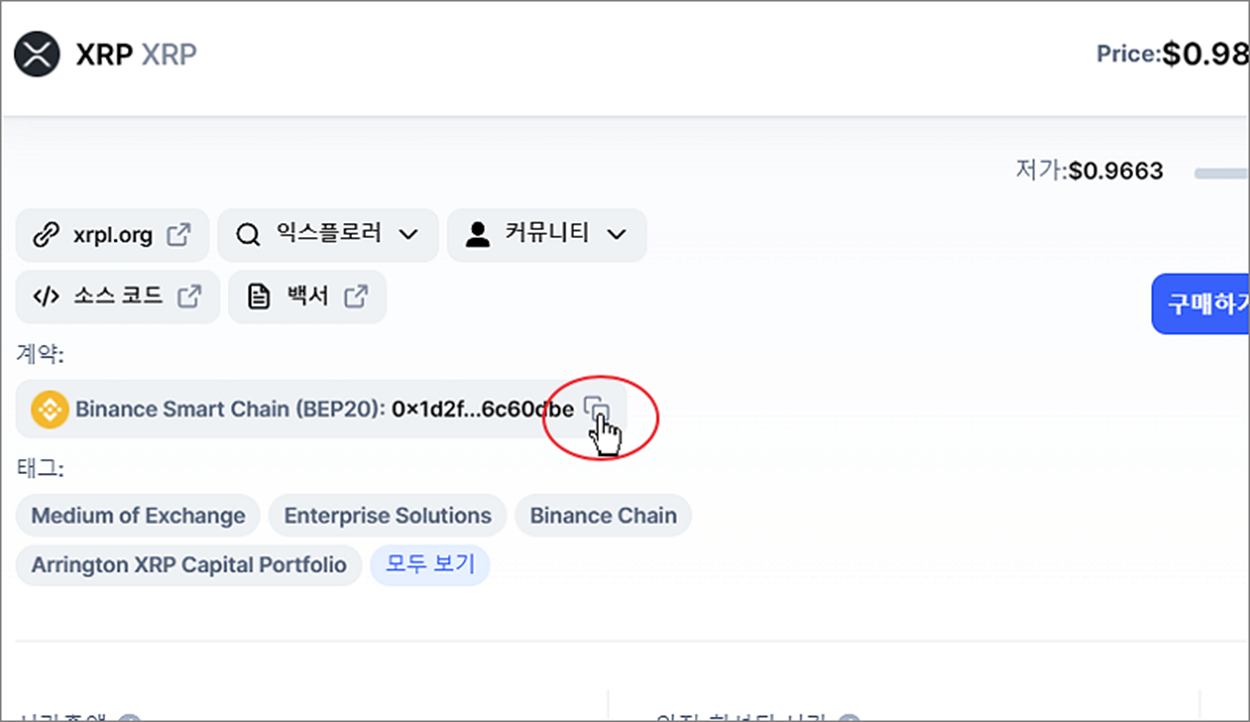Click the 저가:$0.9663 low price text

[x=1090, y=171]
